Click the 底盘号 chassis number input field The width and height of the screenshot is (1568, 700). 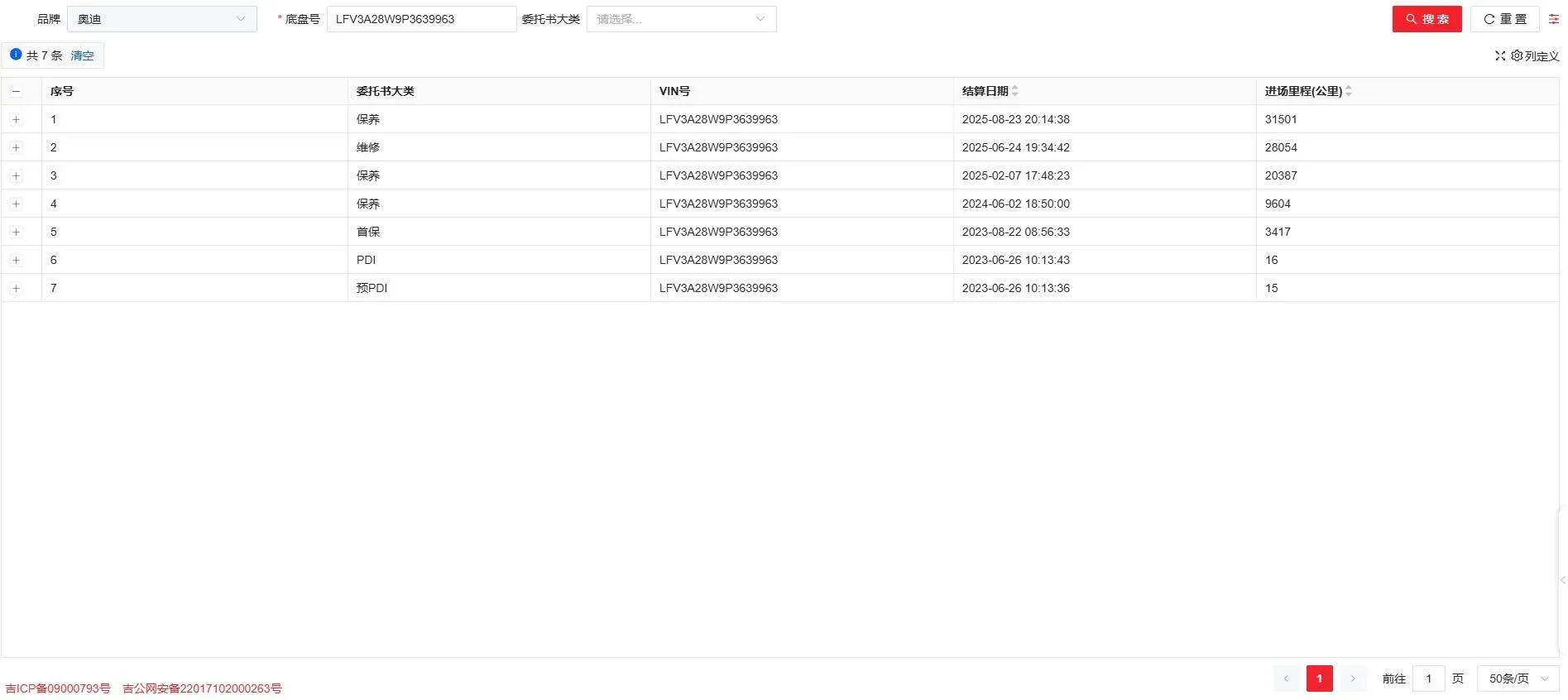click(420, 19)
